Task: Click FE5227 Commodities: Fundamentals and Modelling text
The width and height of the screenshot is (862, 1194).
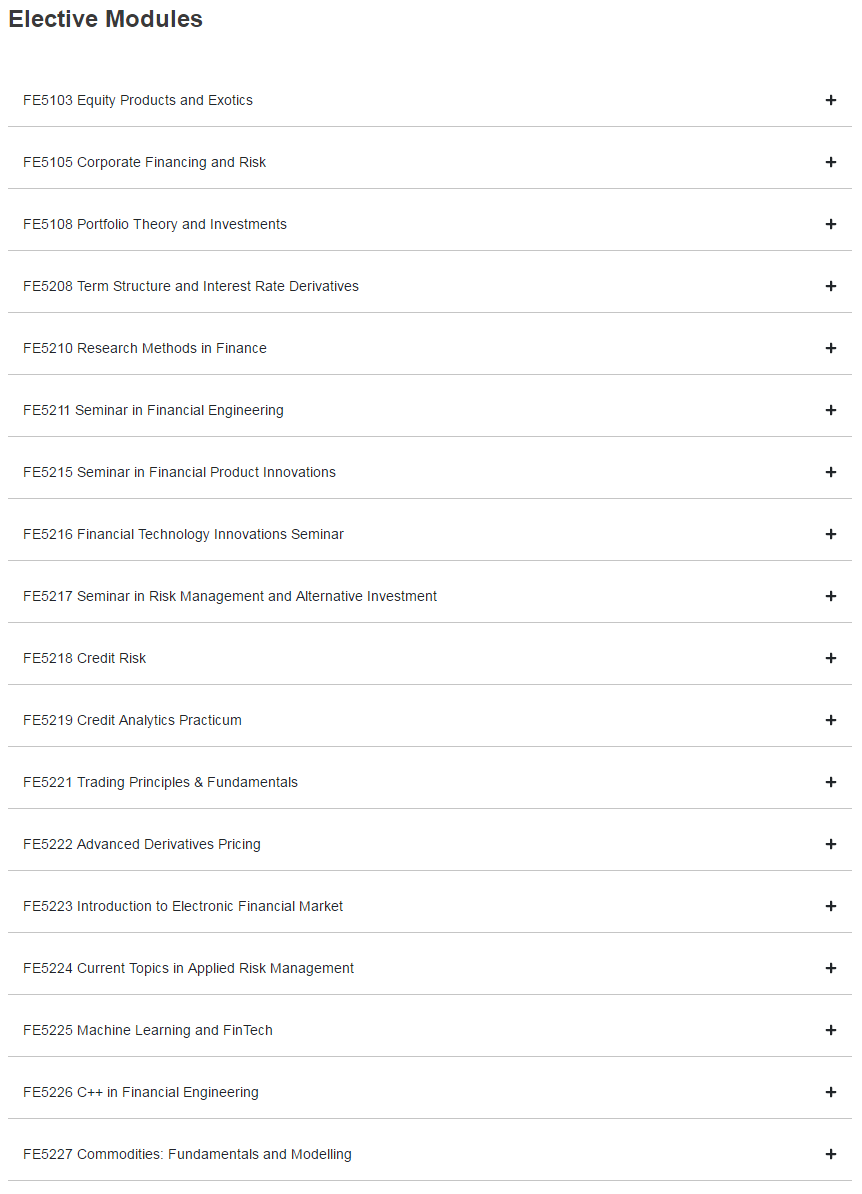Action: coord(187,1154)
